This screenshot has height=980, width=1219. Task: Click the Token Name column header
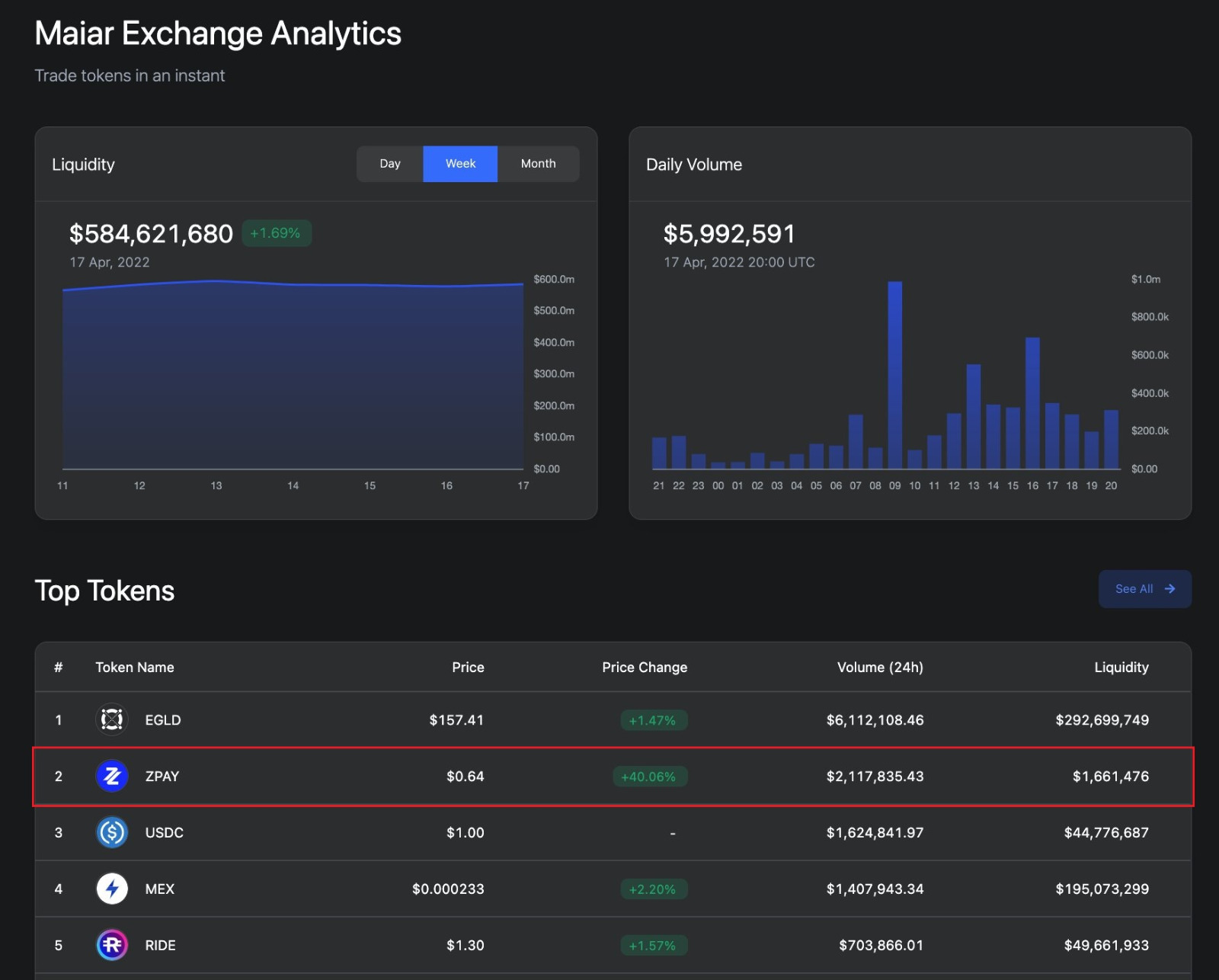point(135,668)
